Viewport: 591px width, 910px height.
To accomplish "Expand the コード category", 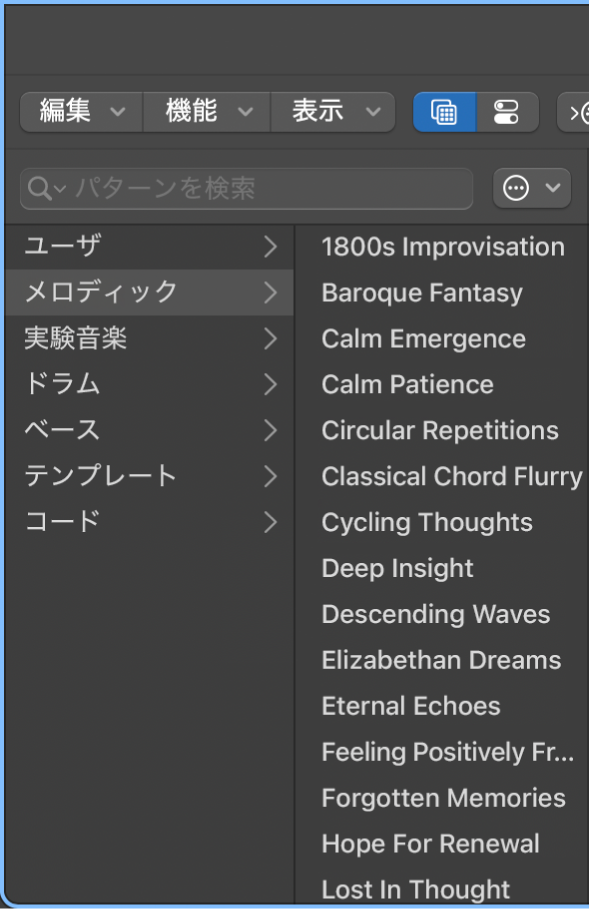I will [268, 522].
